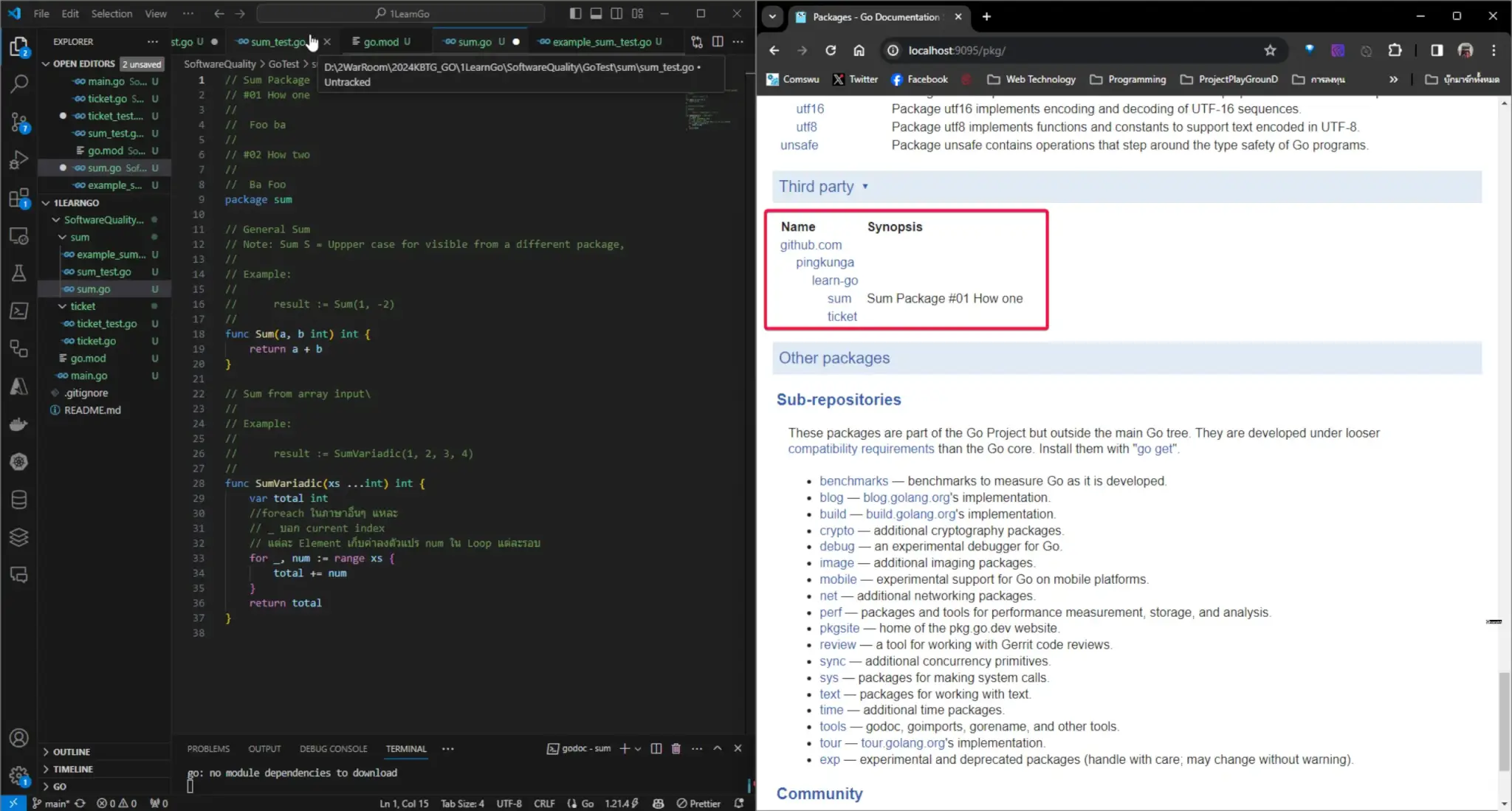This screenshot has width=1512, height=811.
Task: Open the compatibility requirements link
Action: 861,449
